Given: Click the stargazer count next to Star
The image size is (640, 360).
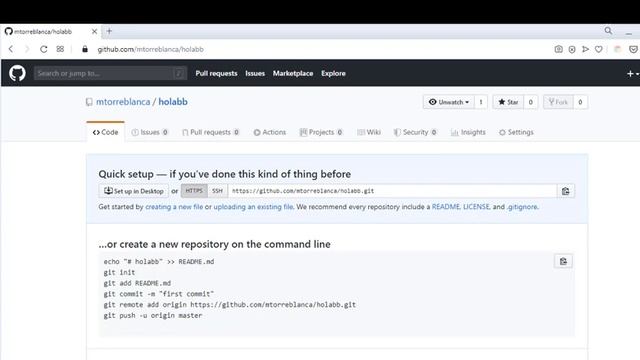Looking at the screenshot, I should pos(531,102).
